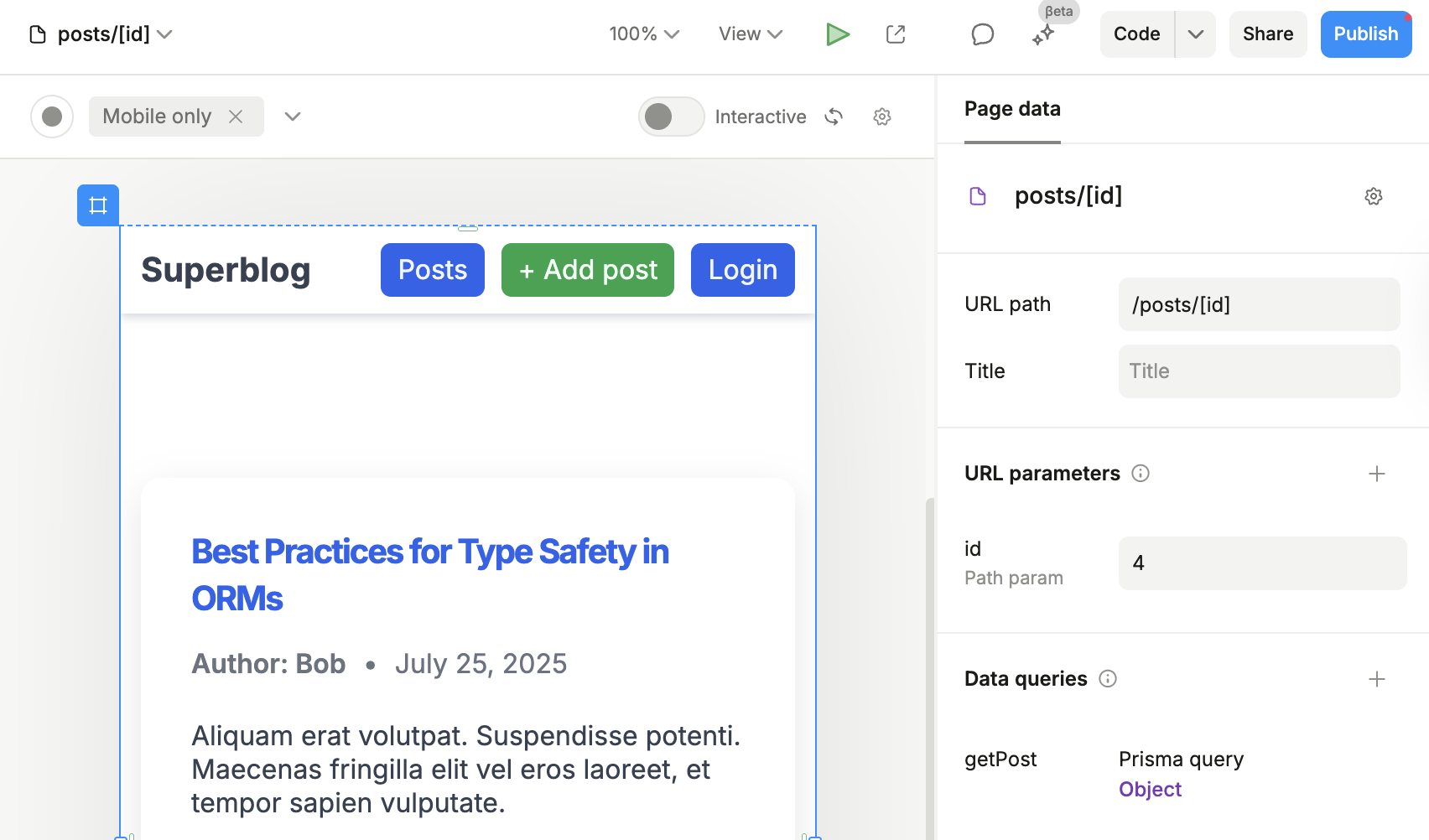Switch to the Page data tab

[x=1012, y=109]
